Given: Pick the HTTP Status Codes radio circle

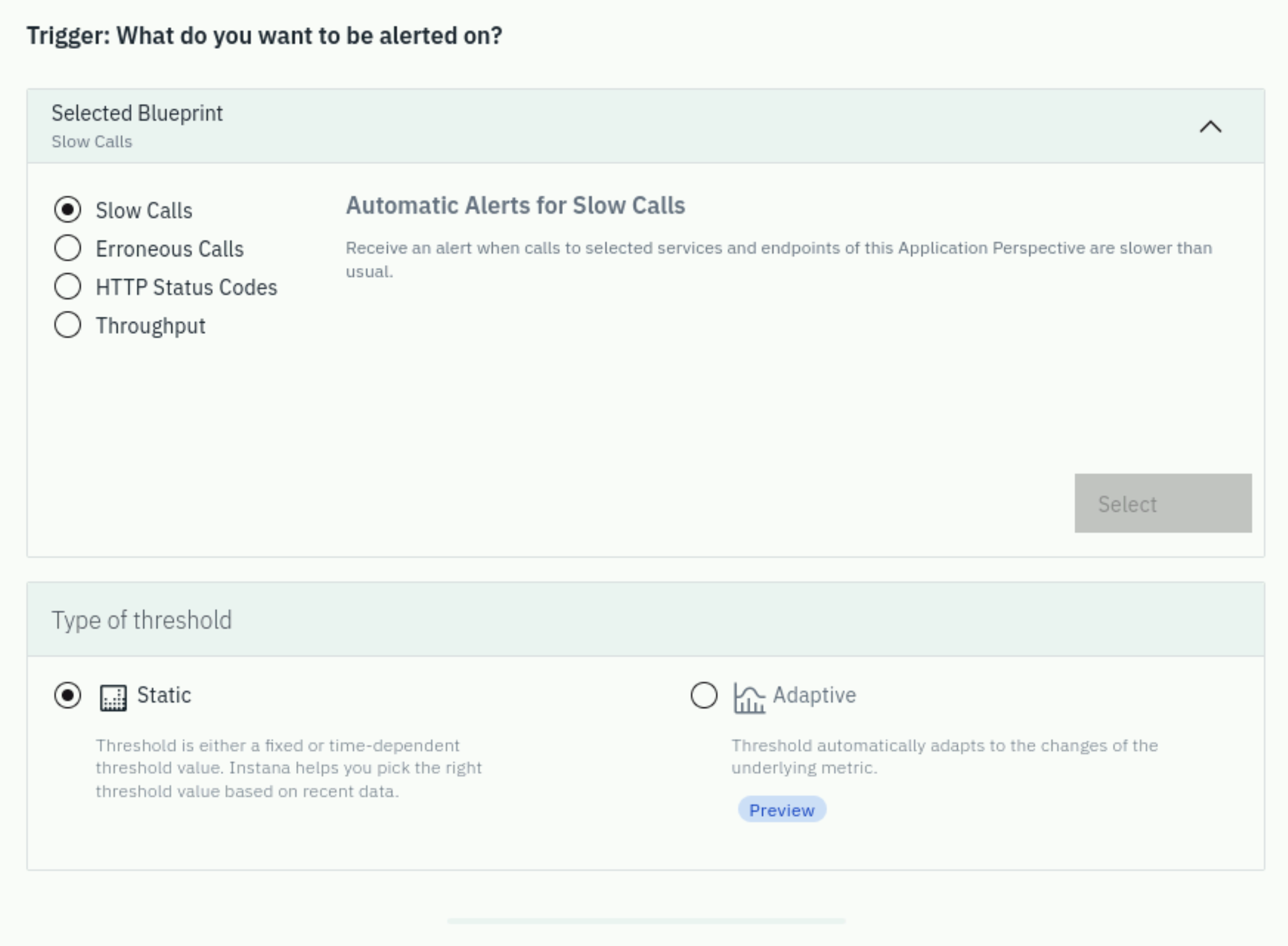Looking at the screenshot, I should coord(68,287).
